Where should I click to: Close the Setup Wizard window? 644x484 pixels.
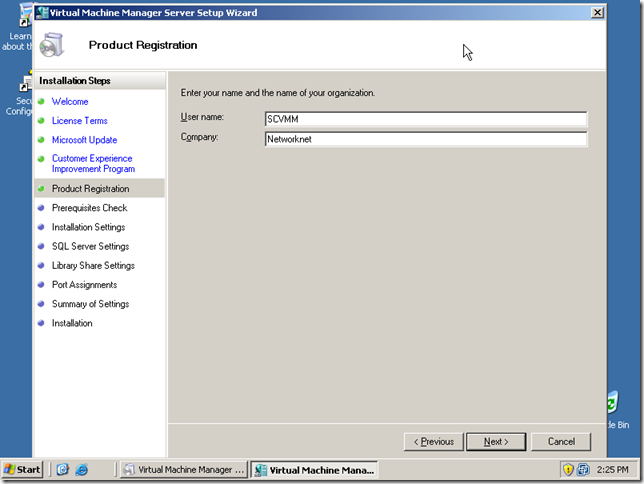597,13
